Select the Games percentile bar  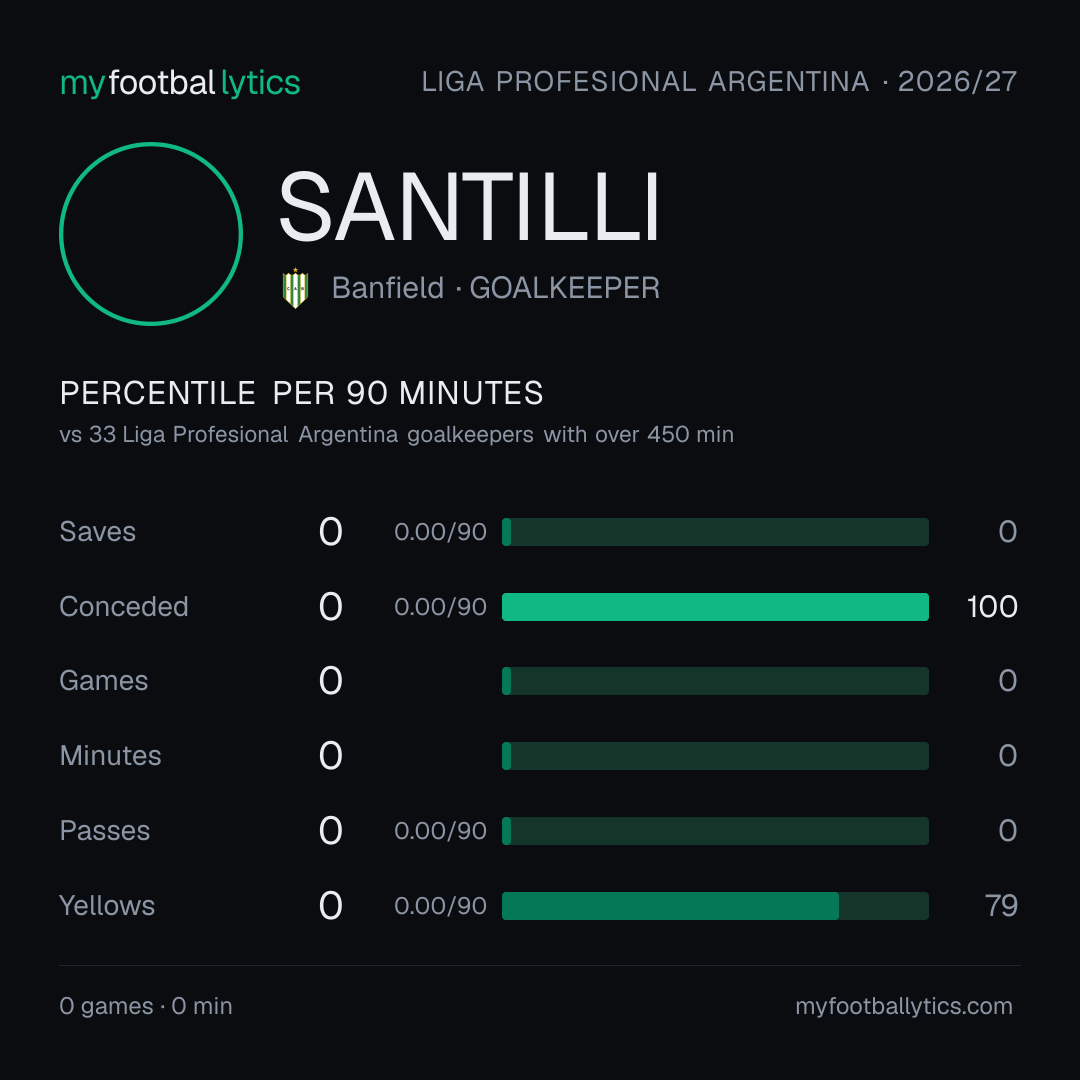[x=715, y=681]
